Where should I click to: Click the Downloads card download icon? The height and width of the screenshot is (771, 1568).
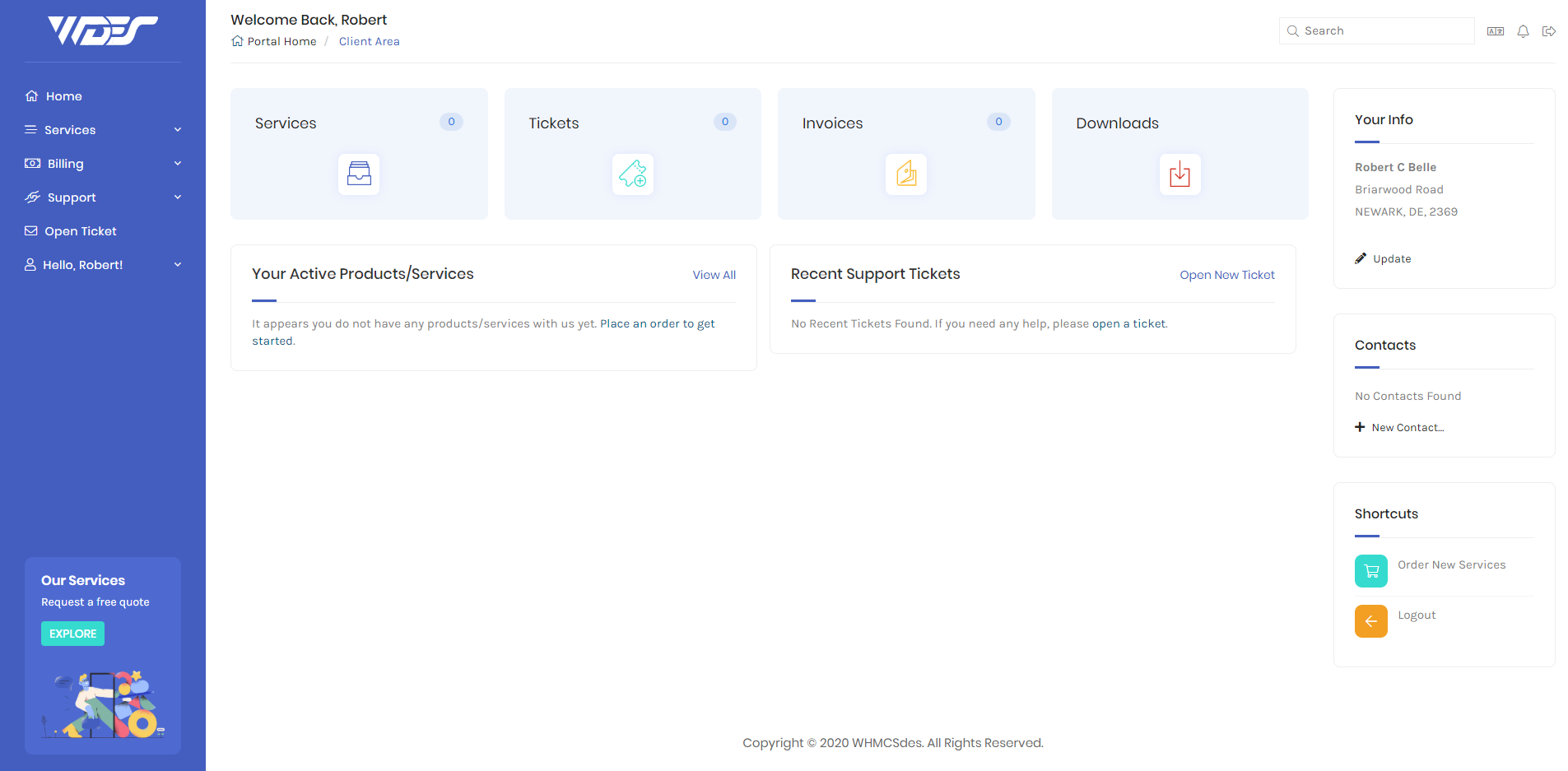[1180, 174]
